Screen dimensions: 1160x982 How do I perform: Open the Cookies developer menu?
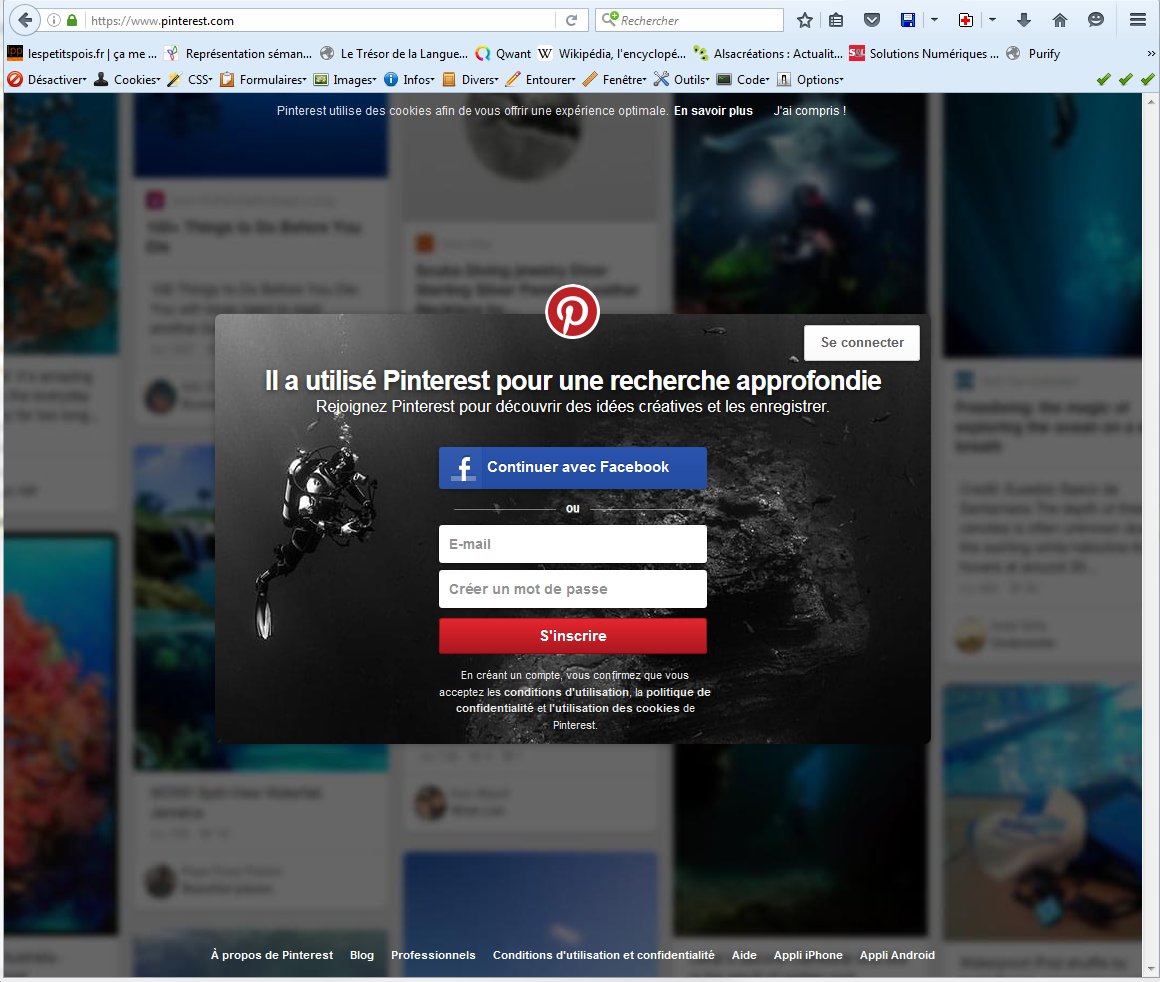pyautogui.click(x=127, y=79)
